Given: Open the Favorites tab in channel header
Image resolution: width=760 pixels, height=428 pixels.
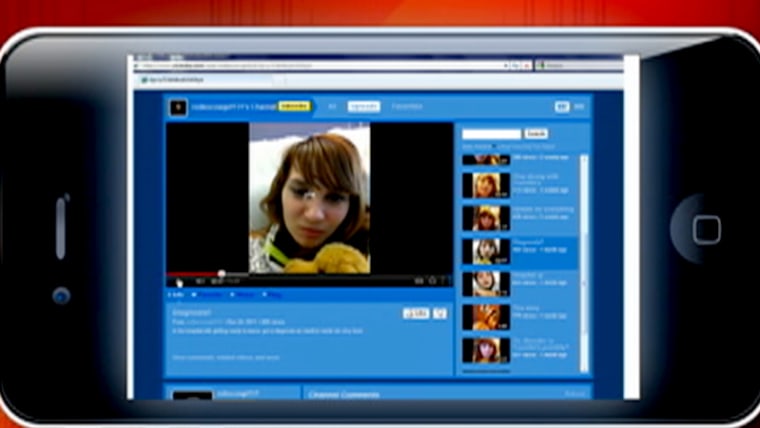Looking at the screenshot, I should [x=406, y=106].
